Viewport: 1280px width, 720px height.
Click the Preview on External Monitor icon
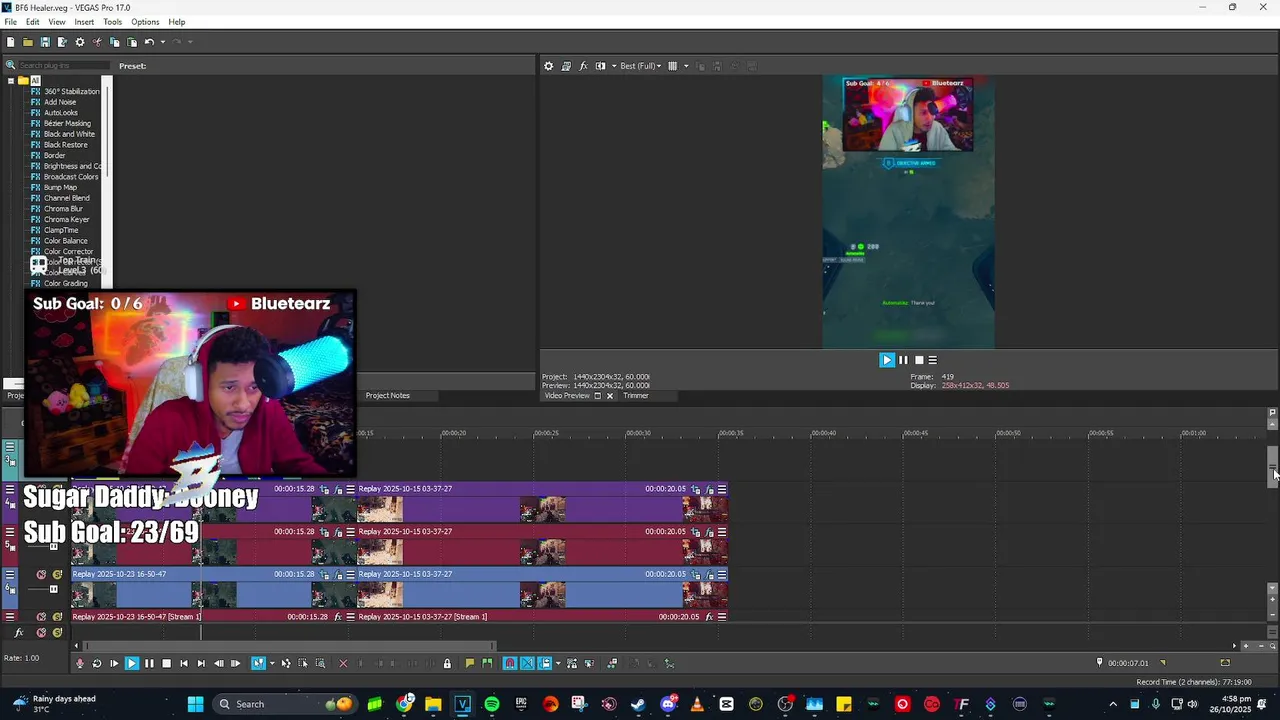(x=566, y=66)
